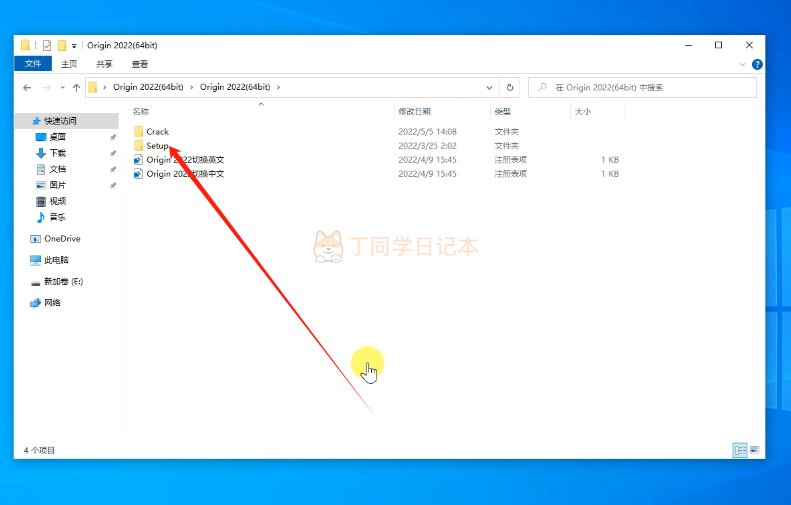Image resolution: width=791 pixels, height=505 pixels.
Task: Refresh the current folder view
Action: tap(510, 87)
